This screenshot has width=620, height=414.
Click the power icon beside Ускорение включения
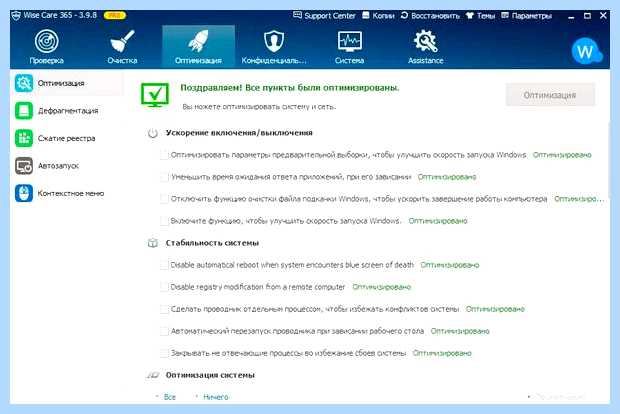[153, 133]
